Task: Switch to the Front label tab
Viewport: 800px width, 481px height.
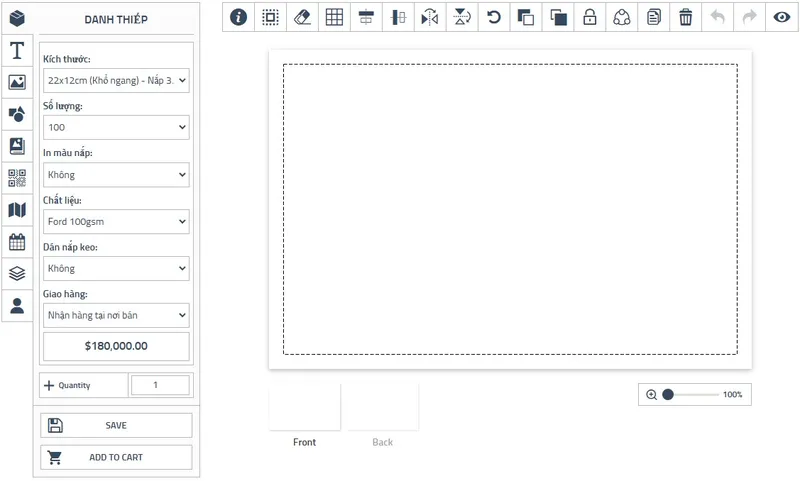Action: [x=305, y=442]
